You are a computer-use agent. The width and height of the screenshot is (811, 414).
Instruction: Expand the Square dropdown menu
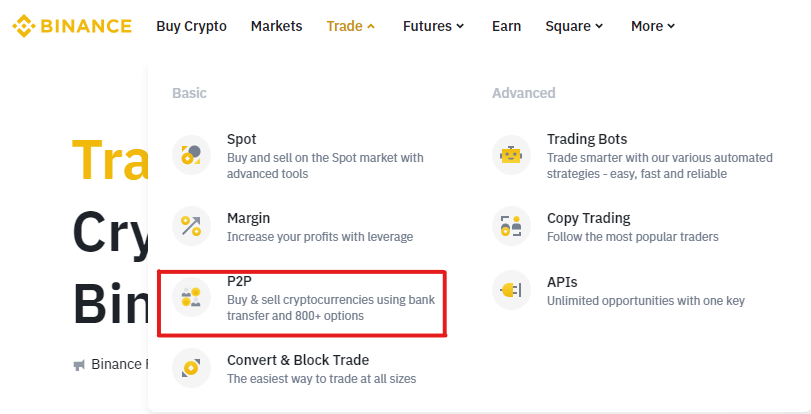click(574, 26)
